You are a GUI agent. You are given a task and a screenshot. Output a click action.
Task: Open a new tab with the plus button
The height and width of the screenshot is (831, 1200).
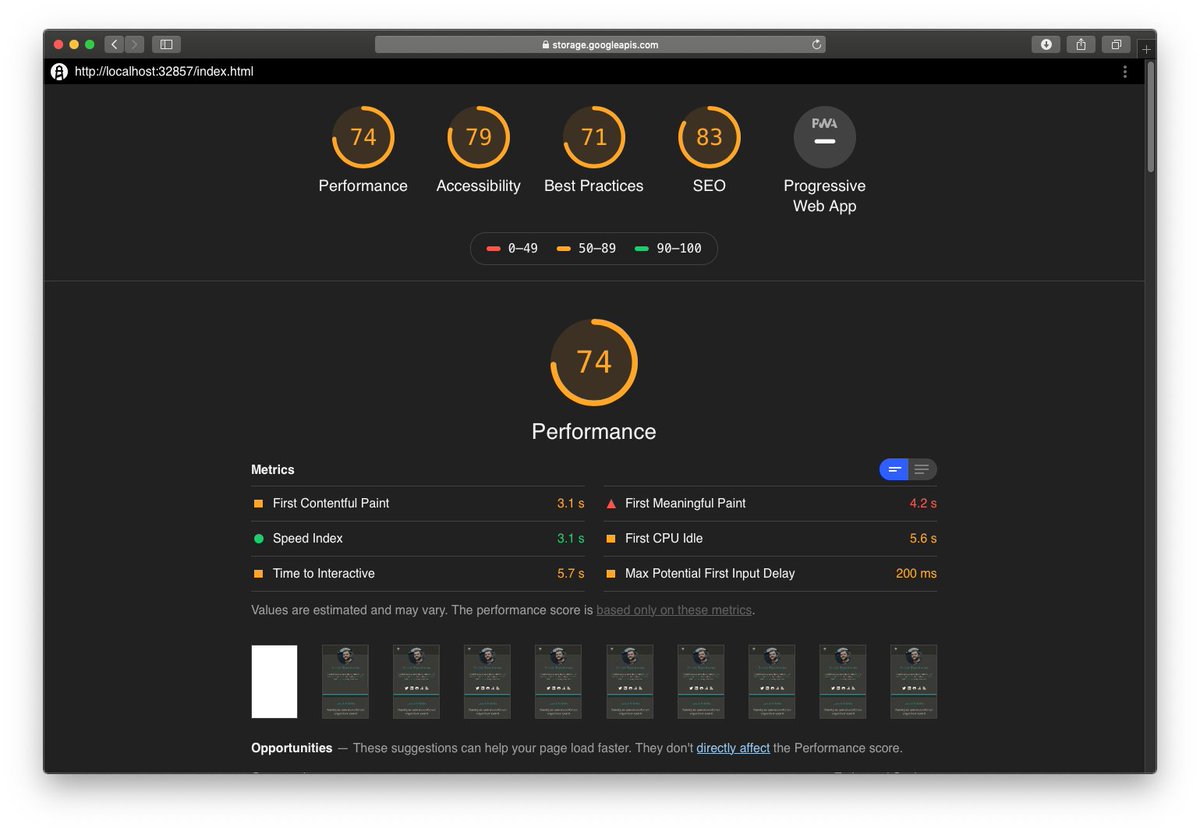(1146, 49)
